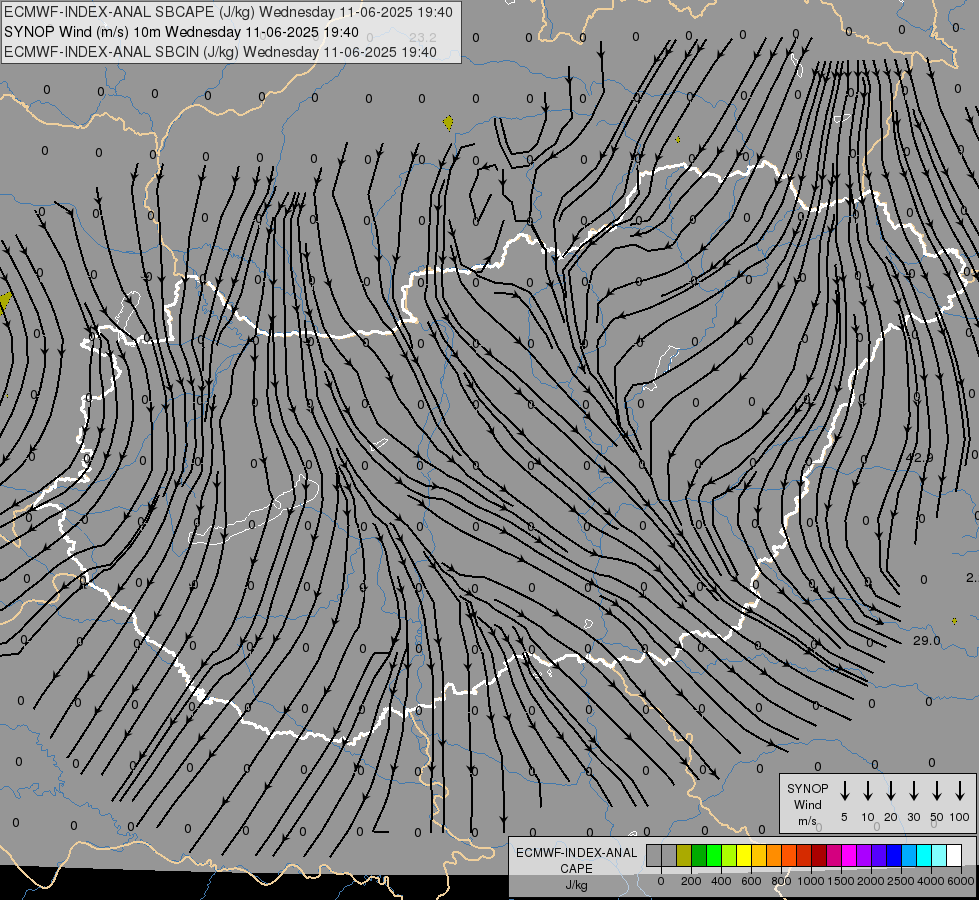Click the 100 m/s wind arrow symbol
Viewport: 979px width, 900px height.
(960, 791)
